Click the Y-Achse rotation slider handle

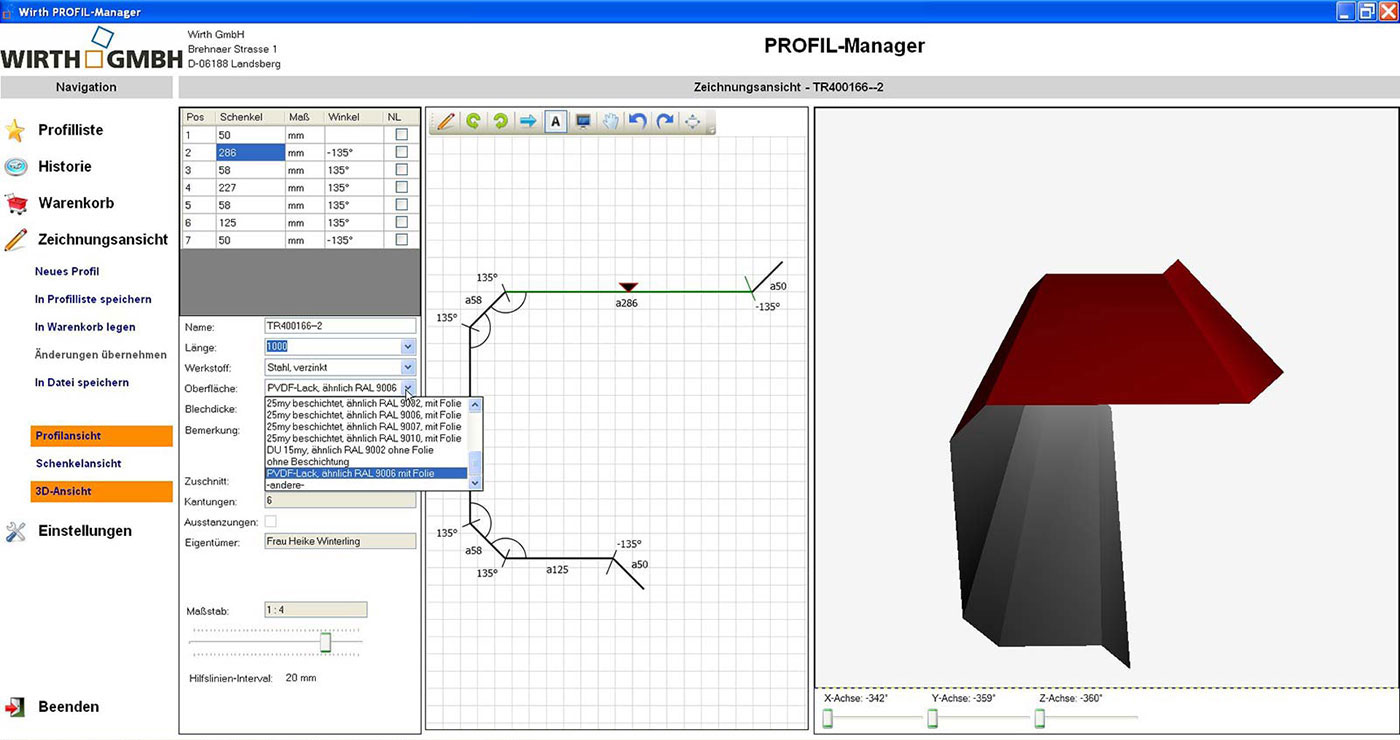[932, 718]
